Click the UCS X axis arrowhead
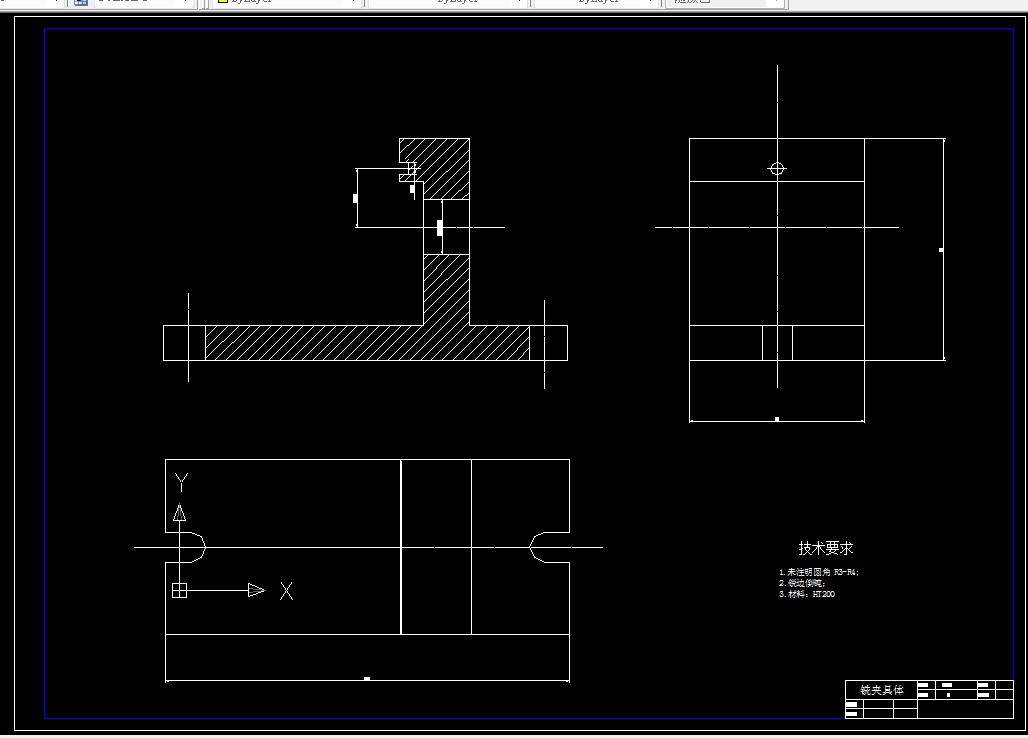Screen dimensions: 1028x738 coord(256,591)
